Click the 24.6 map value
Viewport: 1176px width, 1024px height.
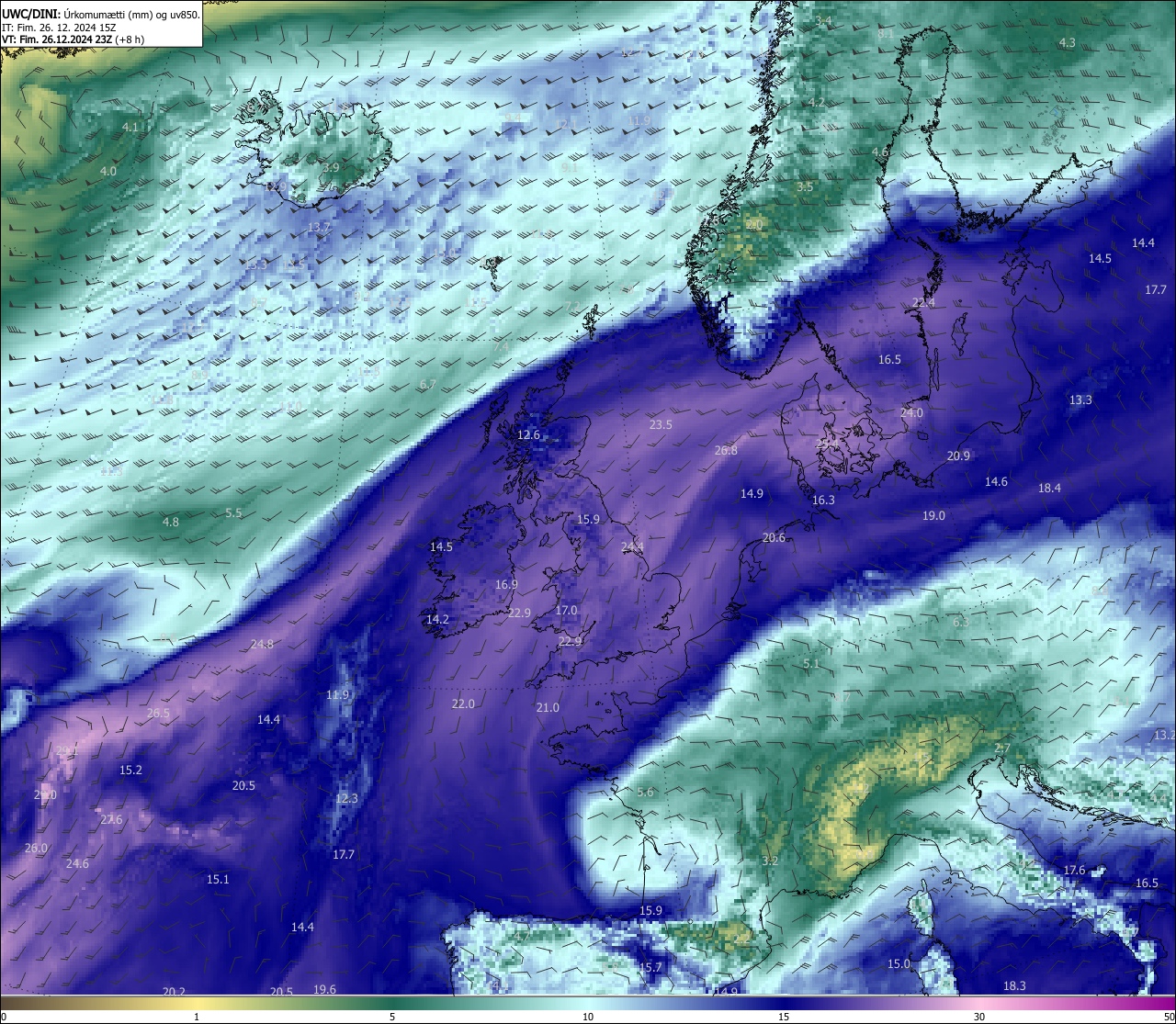click(77, 863)
